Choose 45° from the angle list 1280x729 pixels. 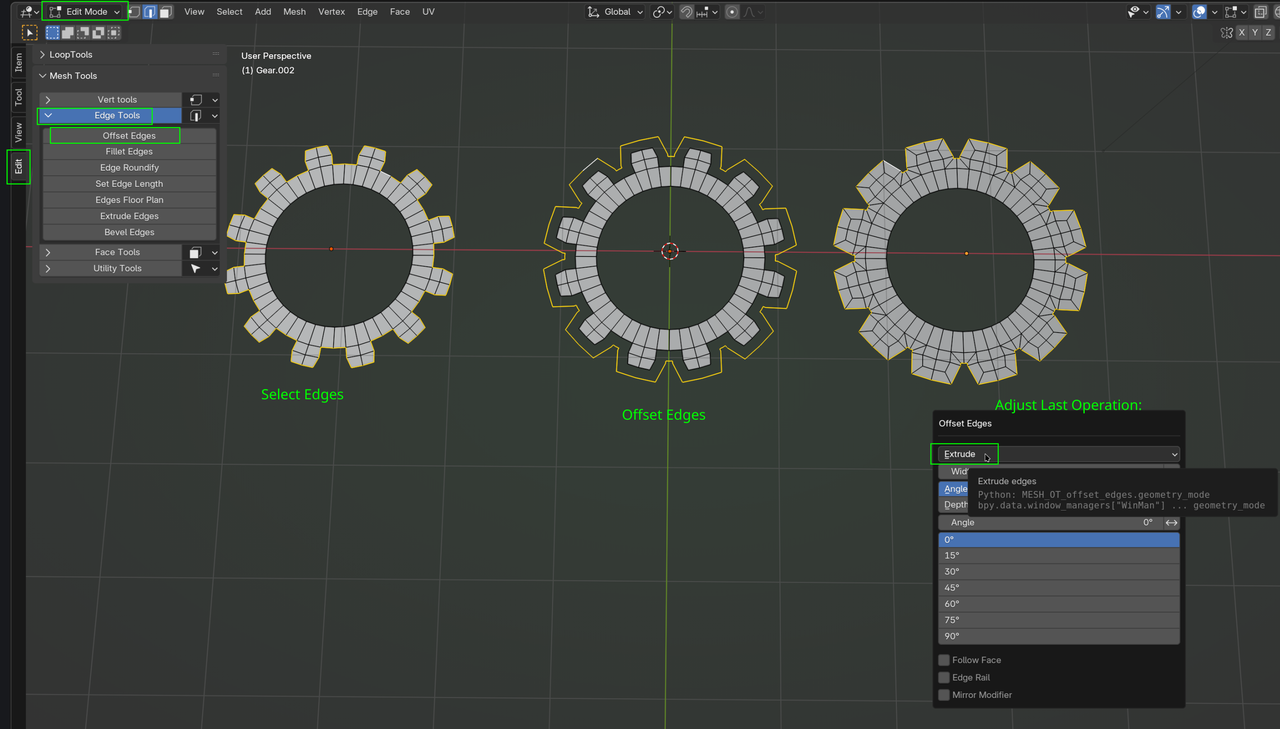(x=1058, y=587)
